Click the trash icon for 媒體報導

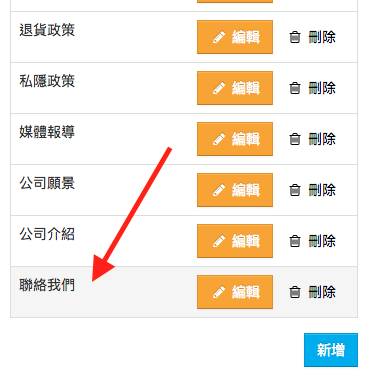pyautogui.click(x=295, y=139)
